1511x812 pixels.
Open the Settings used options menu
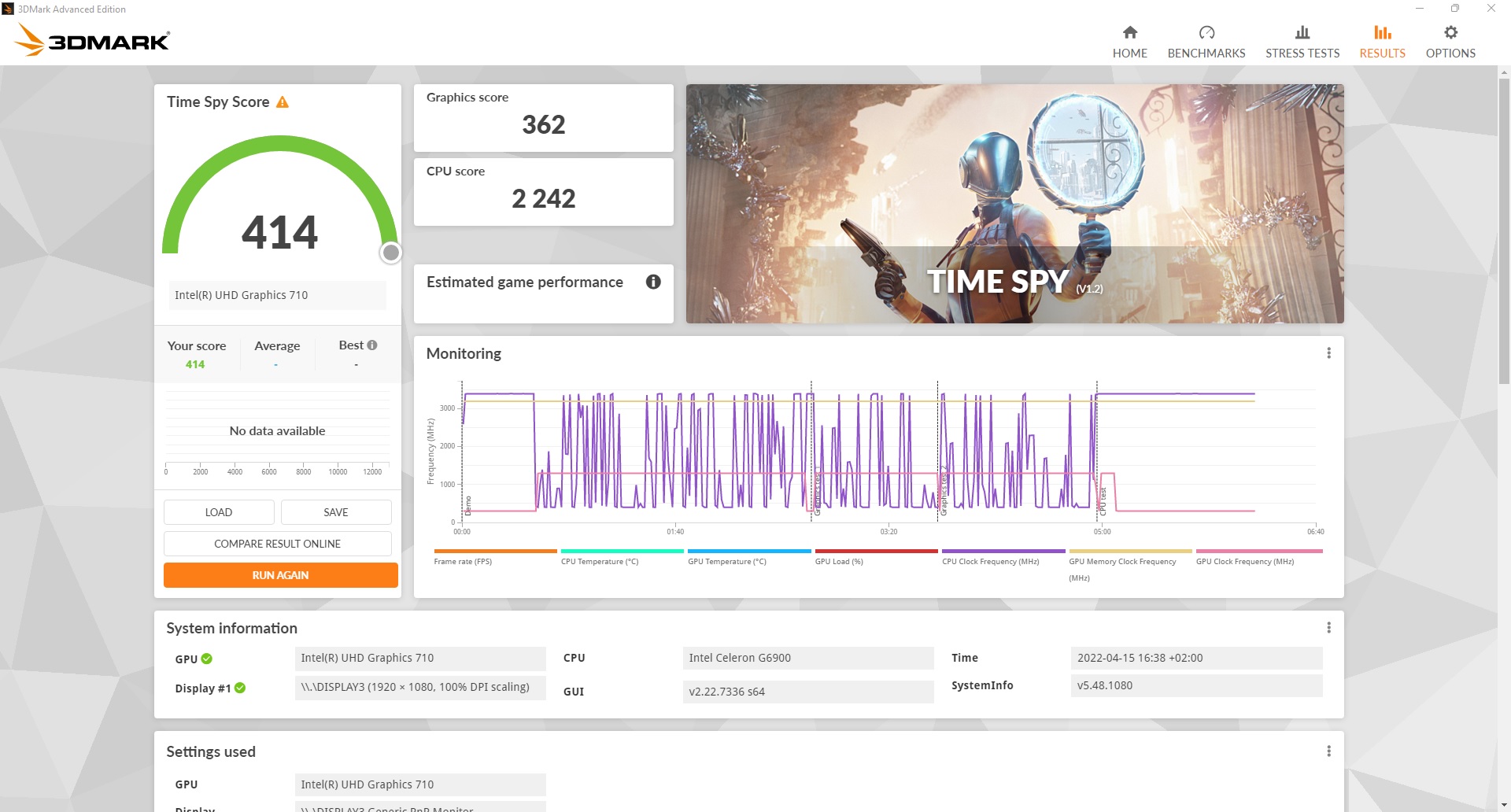coord(1328,751)
